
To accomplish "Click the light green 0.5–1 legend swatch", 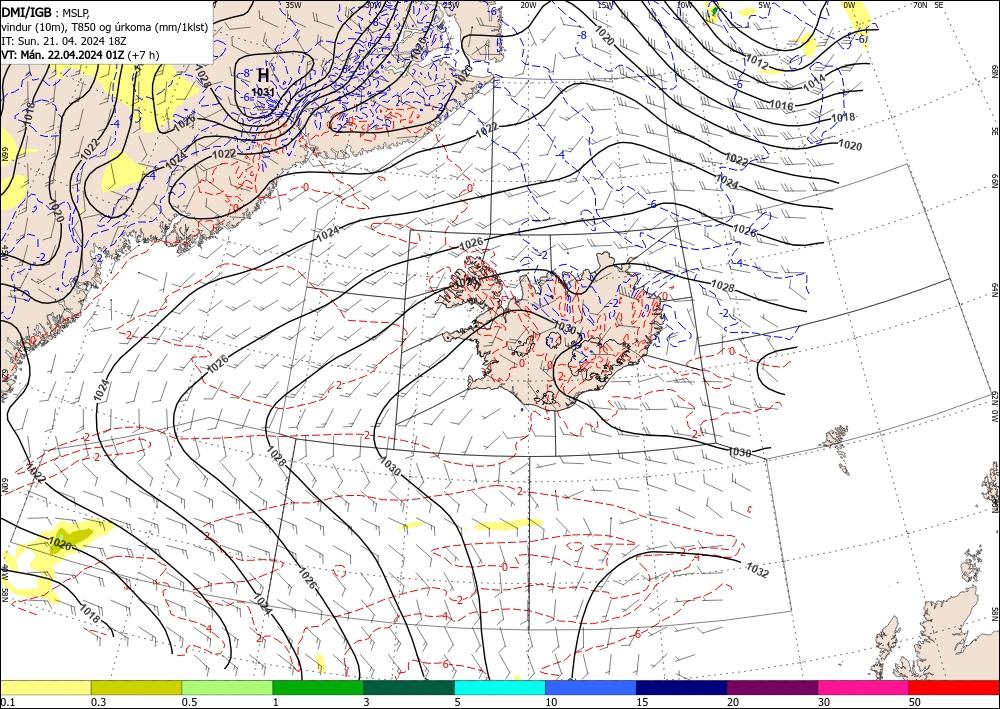I will 227,687.
